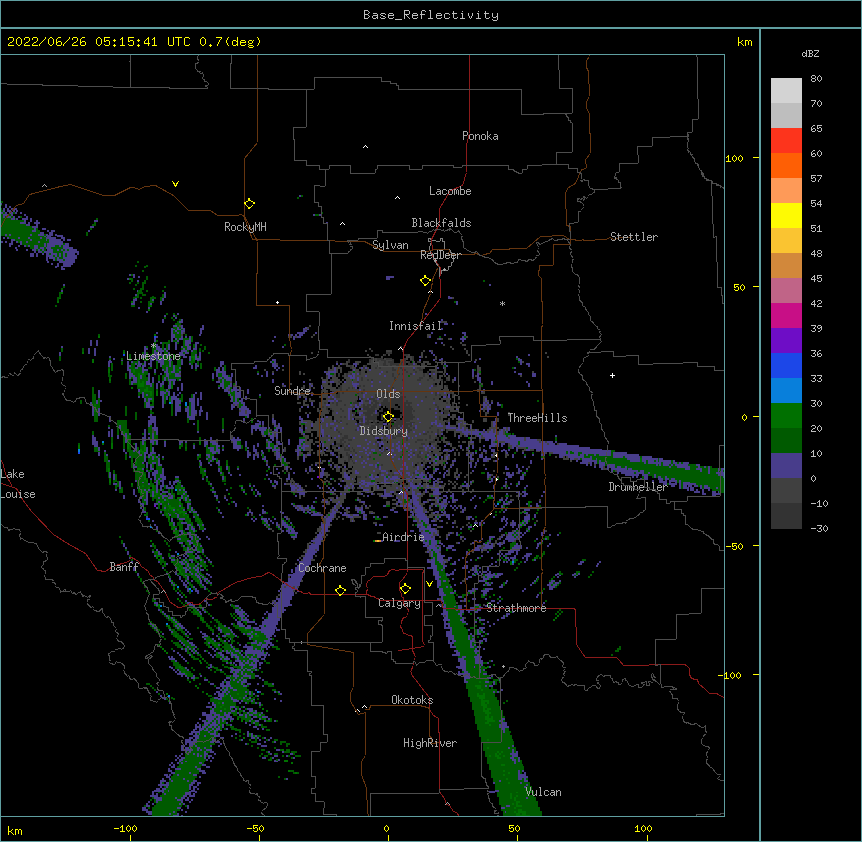Click the green 20-30 dBZ legend swatch

[x=786, y=416]
